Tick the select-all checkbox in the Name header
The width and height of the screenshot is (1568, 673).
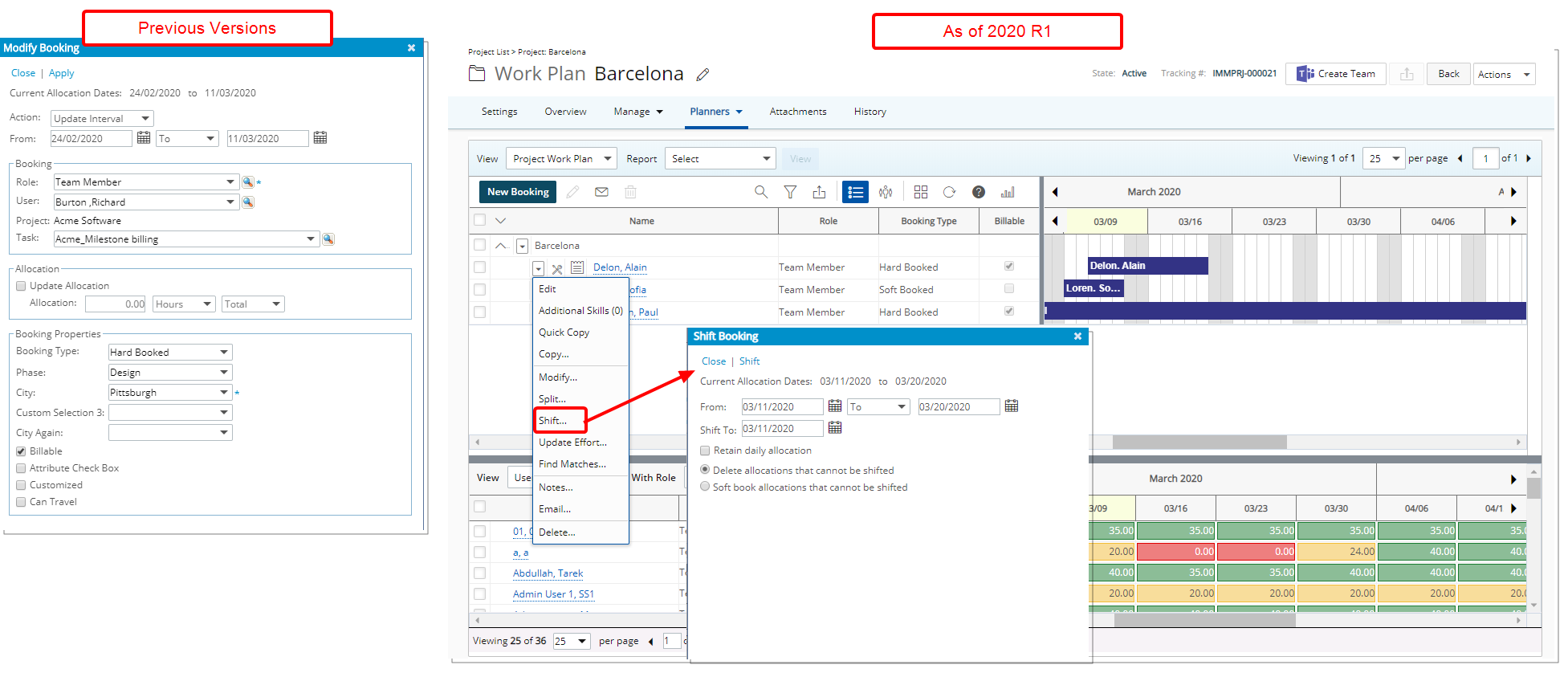[480, 220]
